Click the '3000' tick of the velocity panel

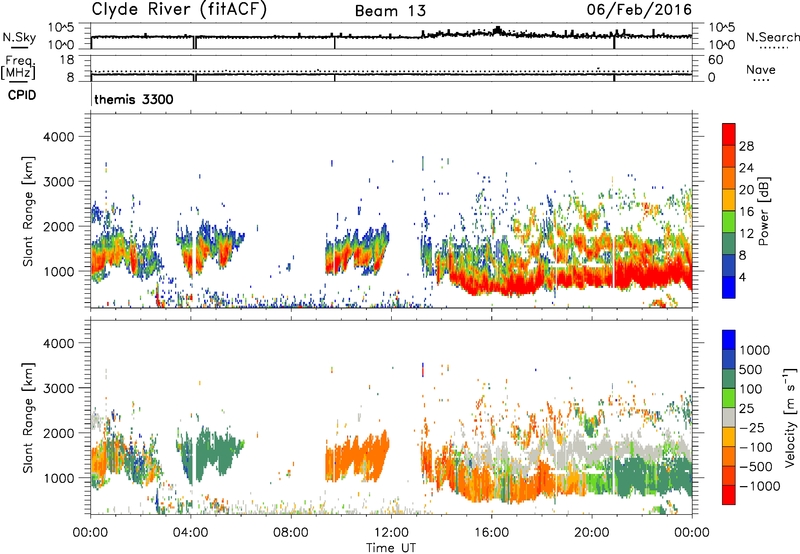(59, 388)
